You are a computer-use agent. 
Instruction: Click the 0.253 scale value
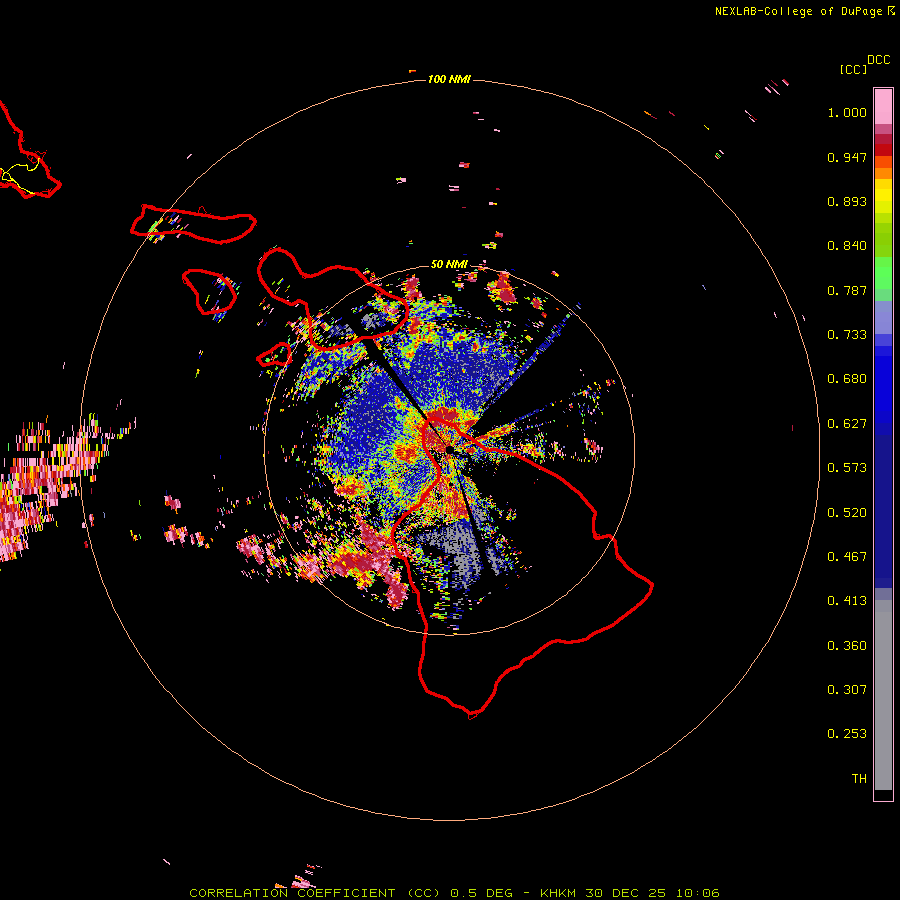(847, 734)
